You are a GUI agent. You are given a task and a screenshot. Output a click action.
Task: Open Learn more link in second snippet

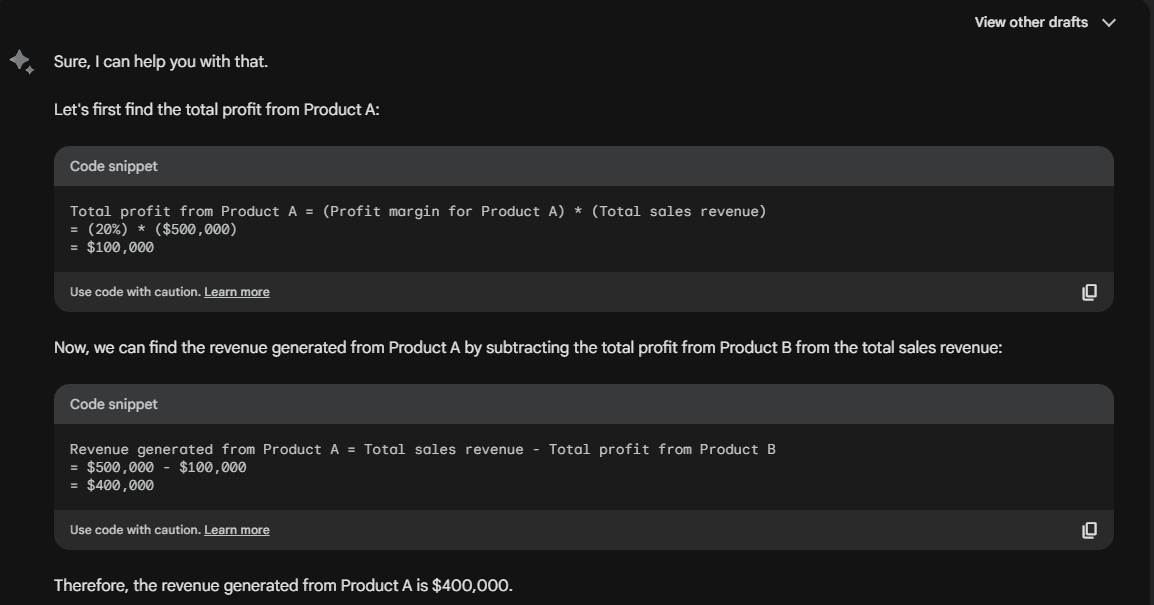tap(237, 530)
